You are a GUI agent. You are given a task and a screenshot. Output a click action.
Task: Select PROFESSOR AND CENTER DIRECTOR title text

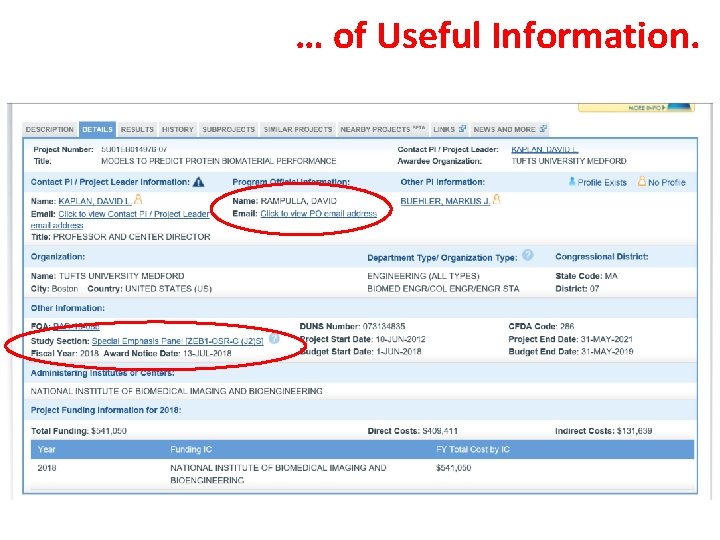132,237
